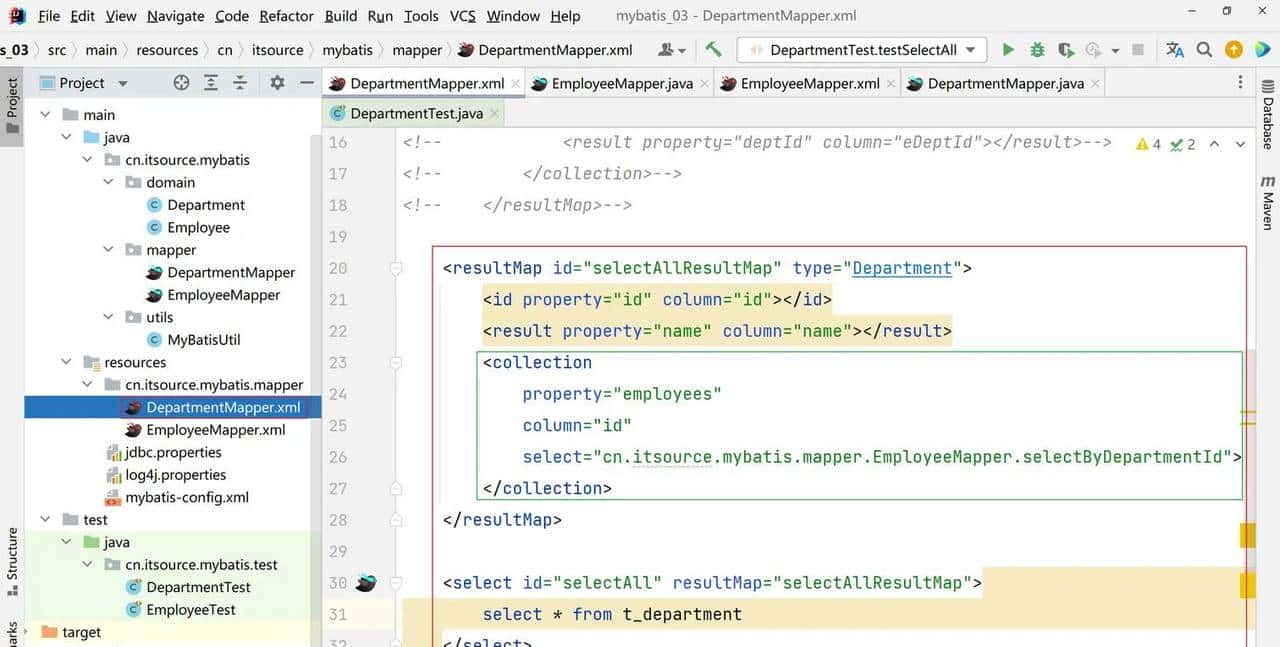Click MyBatis gutter icon on line 30
1280x647 pixels.
pos(366,583)
